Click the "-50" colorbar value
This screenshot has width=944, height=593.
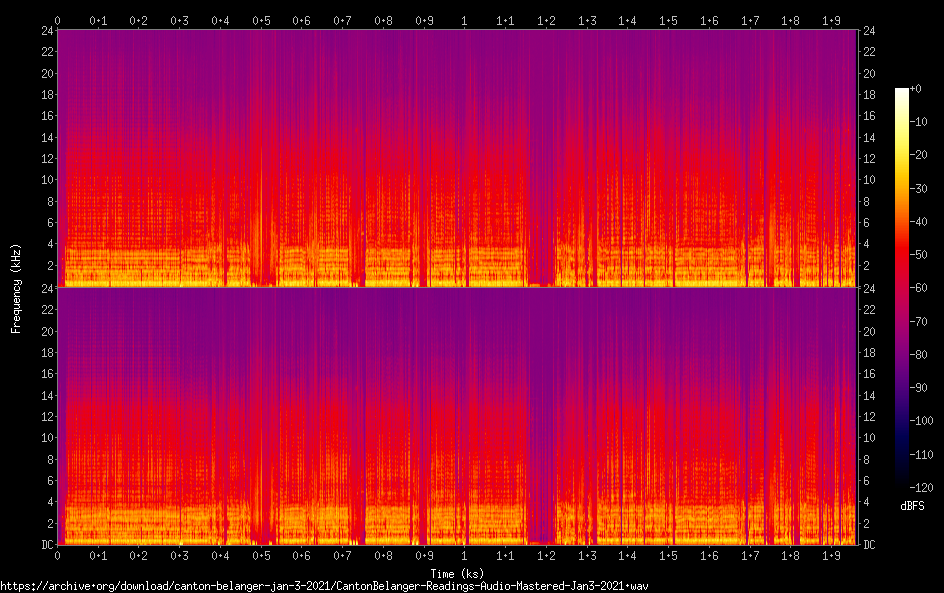coord(919,255)
